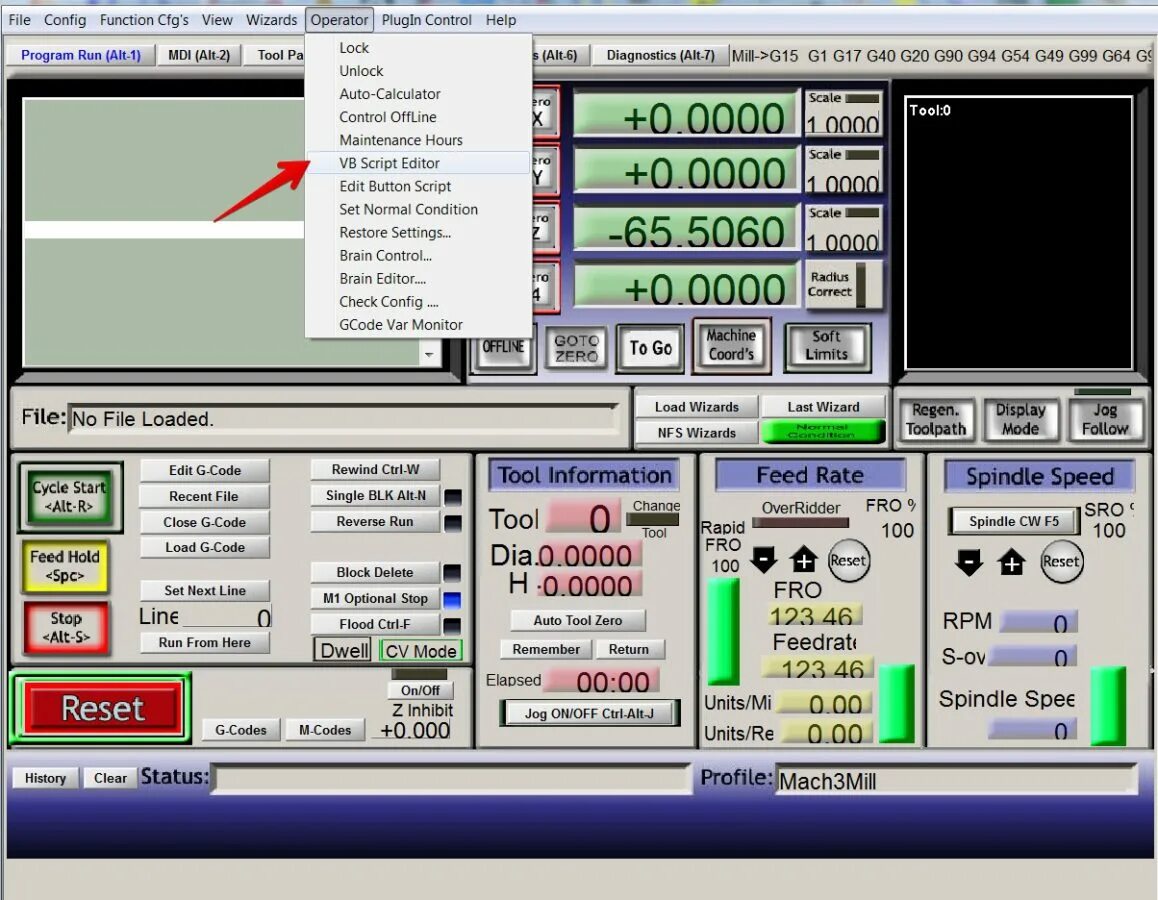Click the green Cycle Start button

pyautogui.click(x=69, y=496)
